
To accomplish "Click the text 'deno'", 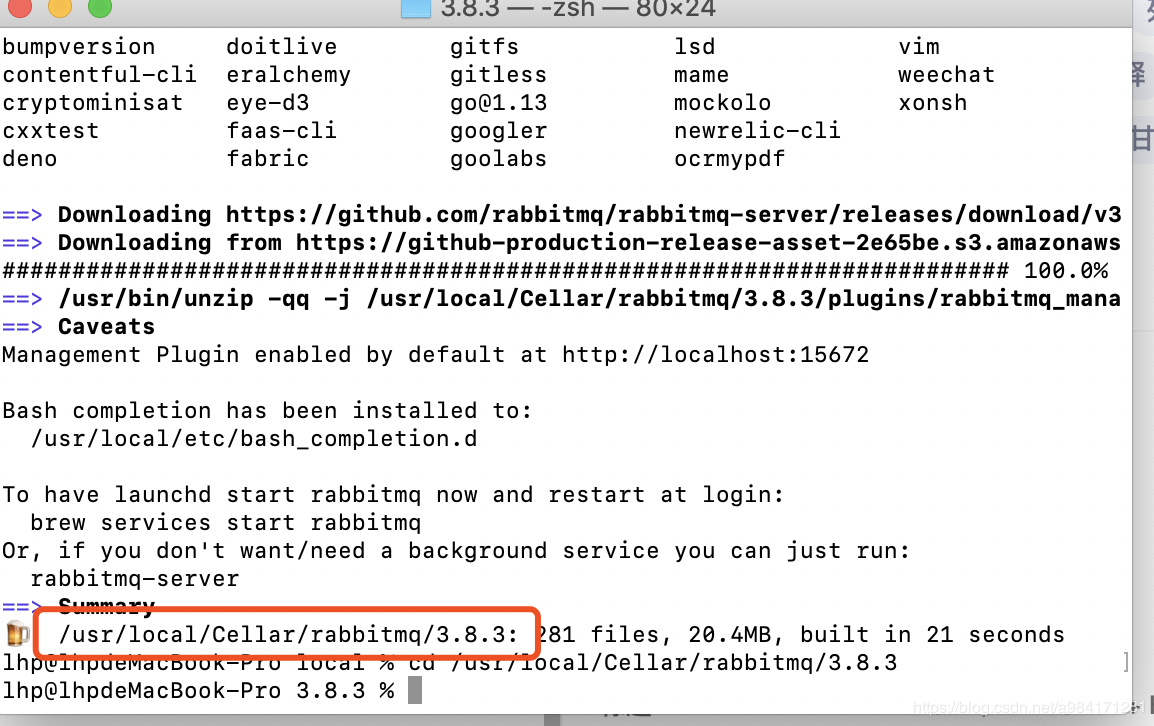I will click(29, 159).
